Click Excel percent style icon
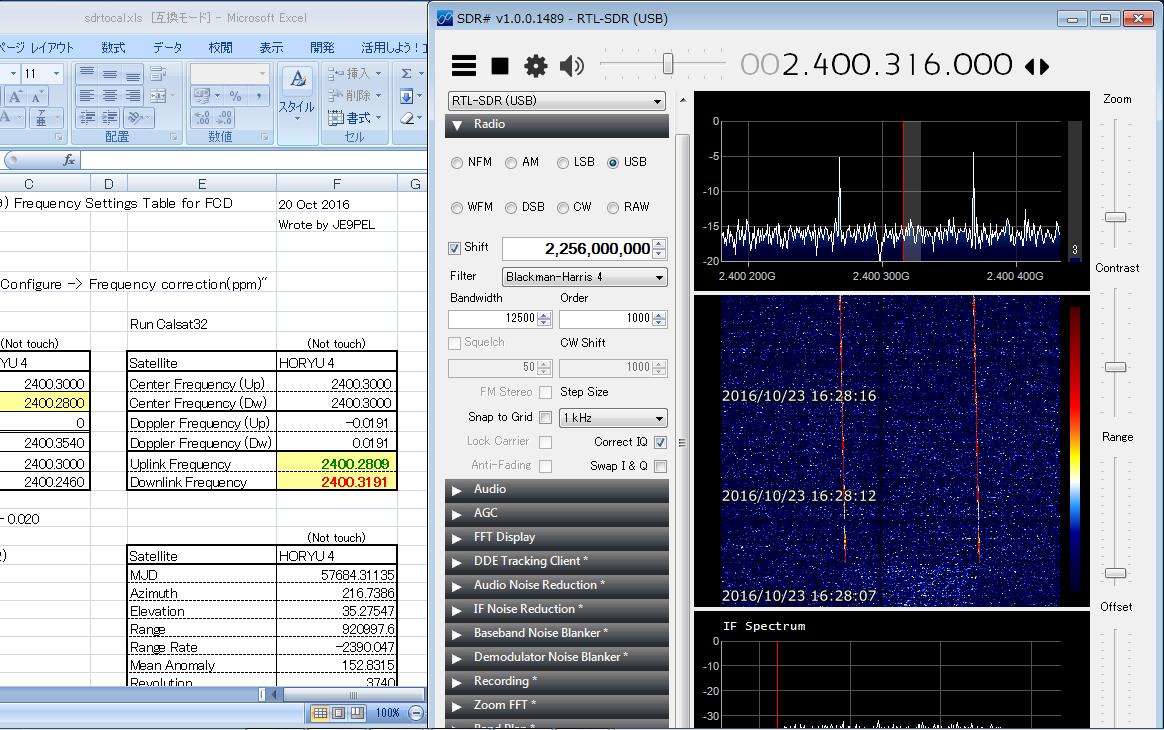The height and width of the screenshot is (730, 1164). tap(235, 96)
